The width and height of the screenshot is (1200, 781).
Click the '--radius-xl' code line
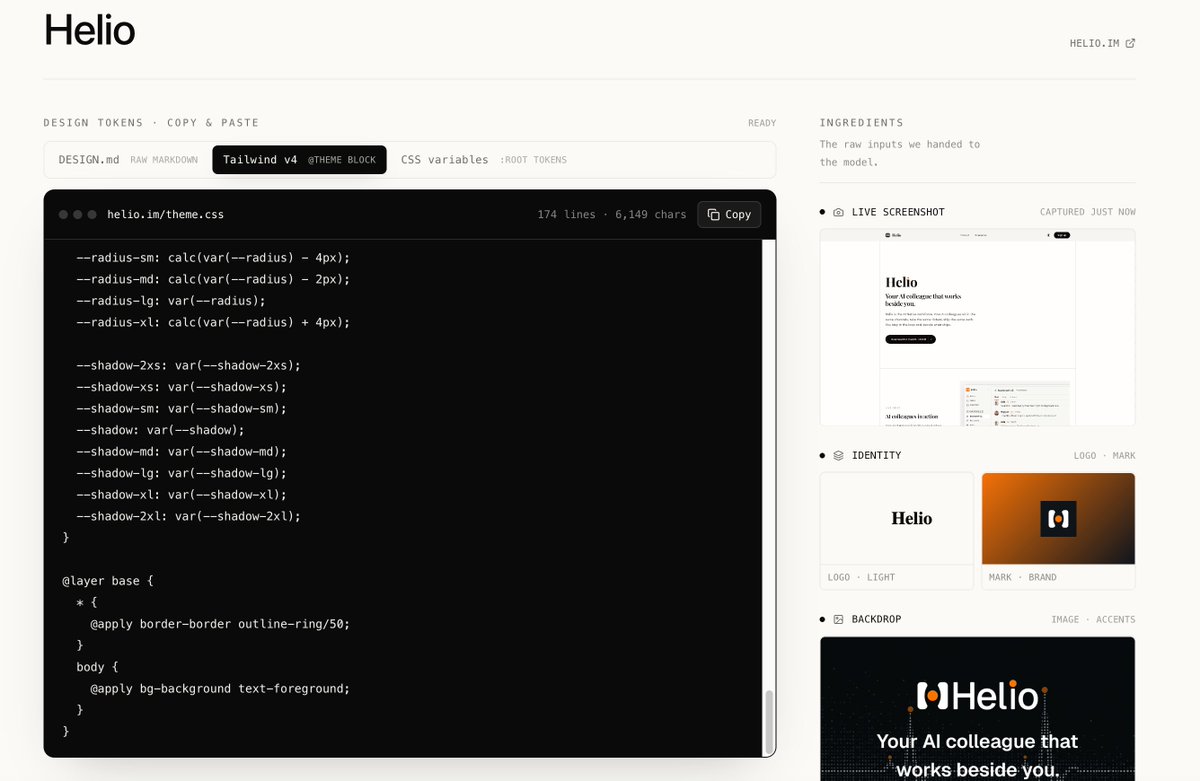(213, 322)
